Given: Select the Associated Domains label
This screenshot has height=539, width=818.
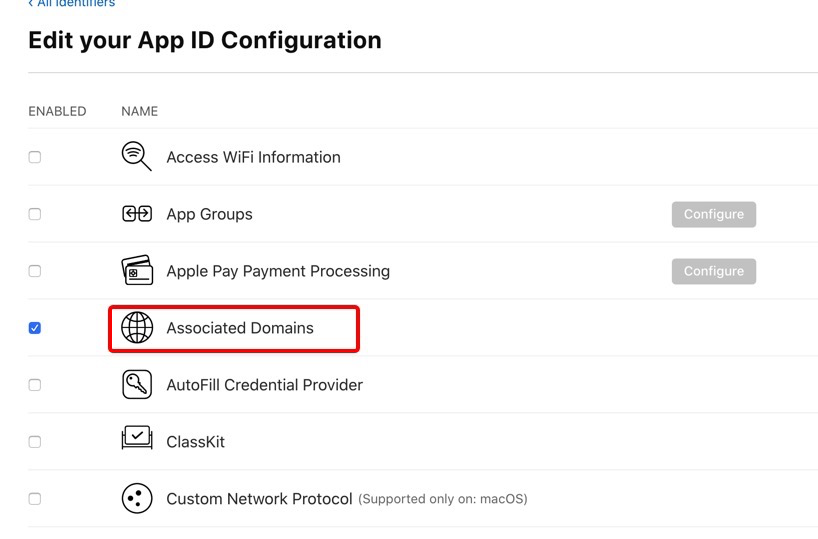Looking at the screenshot, I should click(240, 328).
